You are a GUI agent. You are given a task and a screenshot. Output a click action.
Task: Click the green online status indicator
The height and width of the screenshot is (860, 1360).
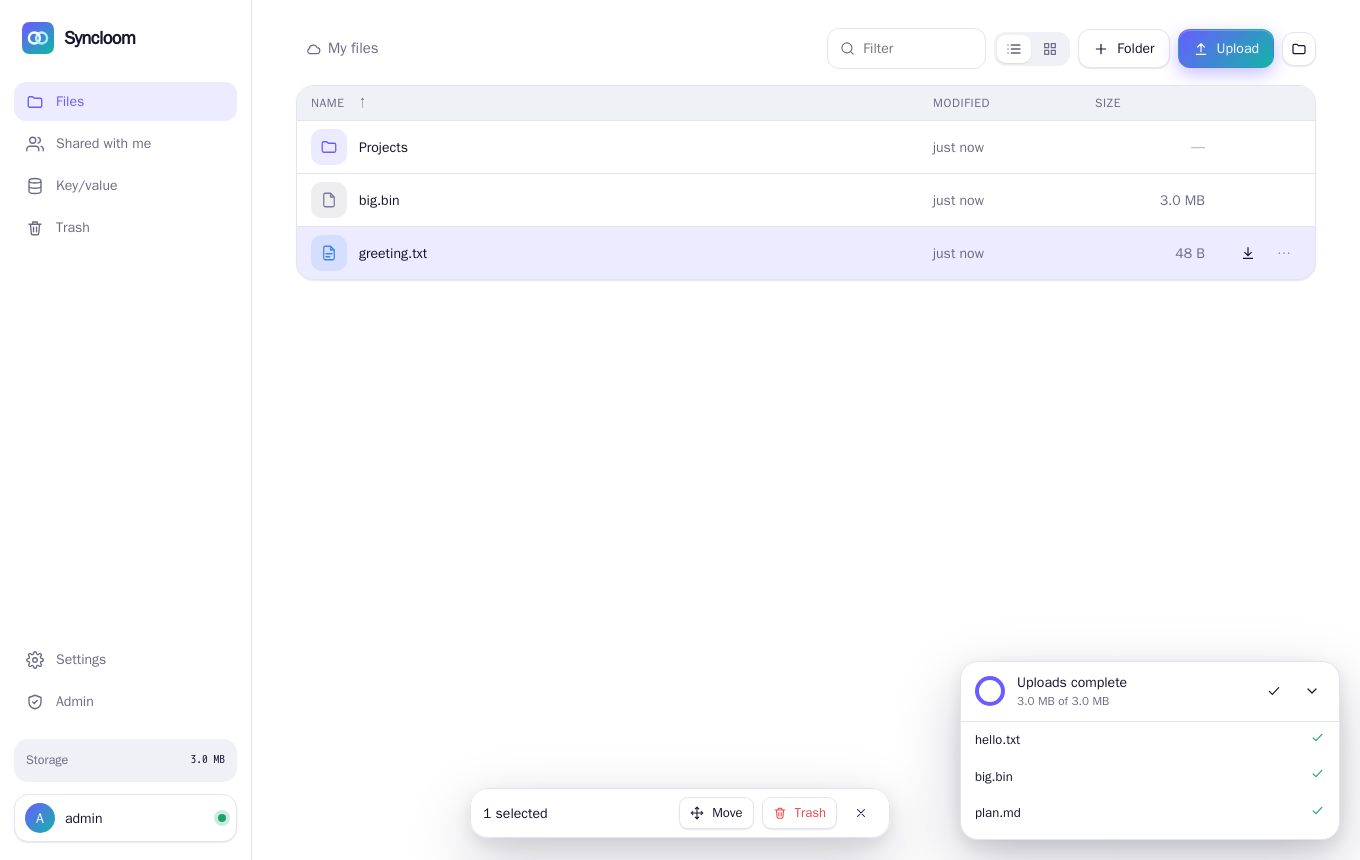coord(222,818)
